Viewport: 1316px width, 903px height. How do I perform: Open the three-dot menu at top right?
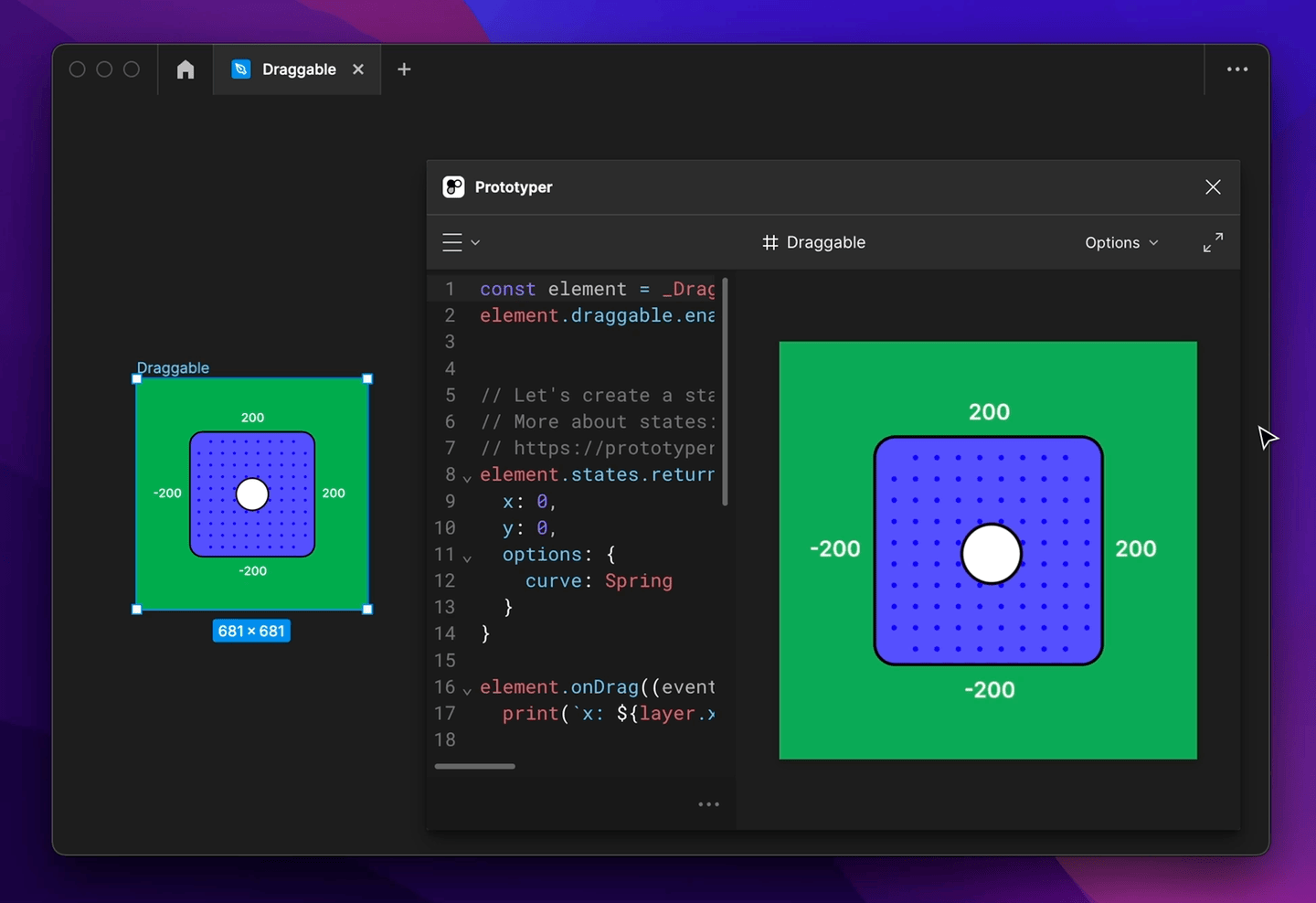tap(1237, 69)
